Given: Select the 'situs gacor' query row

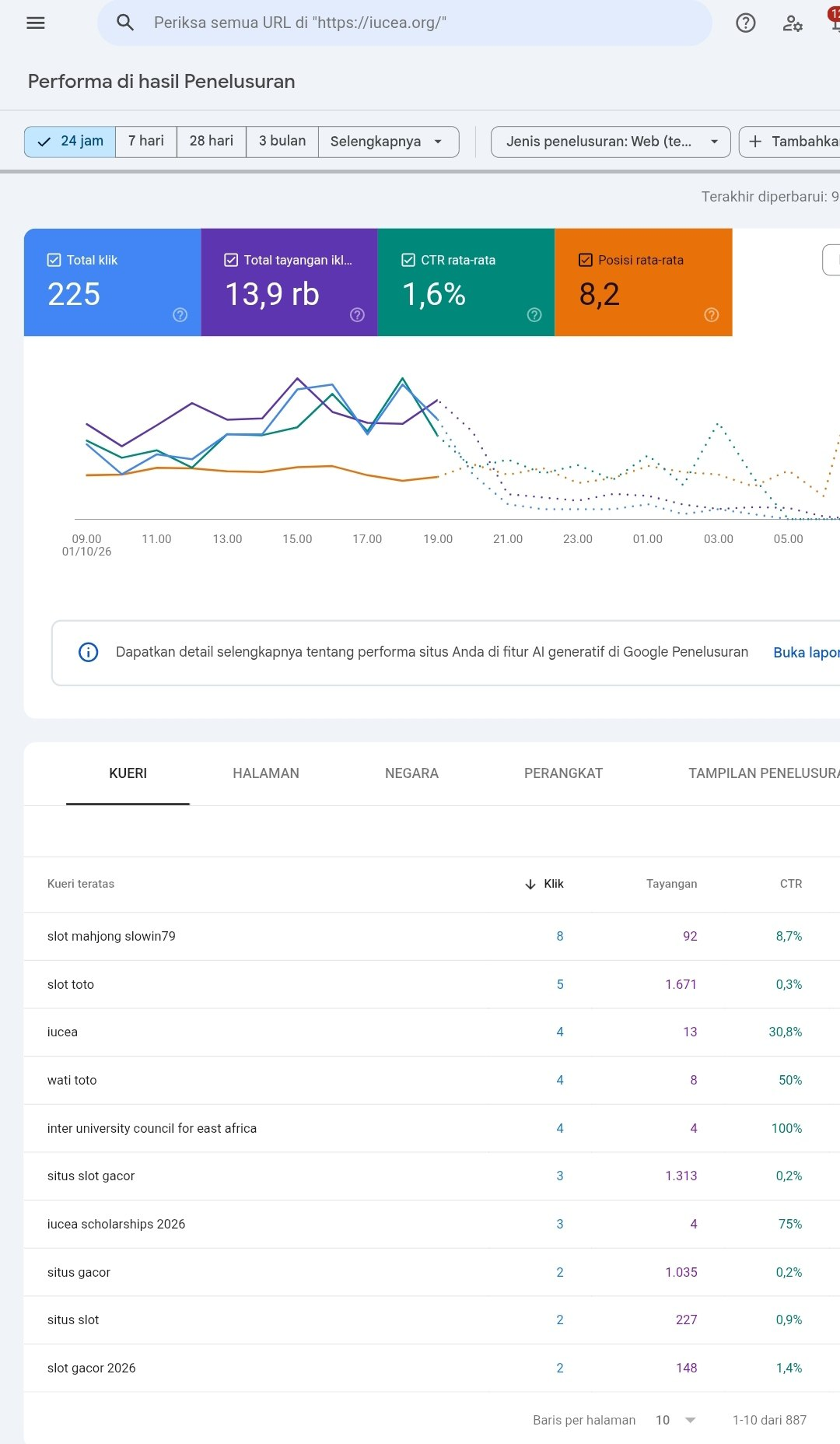Looking at the screenshot, I should pyautogui.click(x=432, y=1272).
